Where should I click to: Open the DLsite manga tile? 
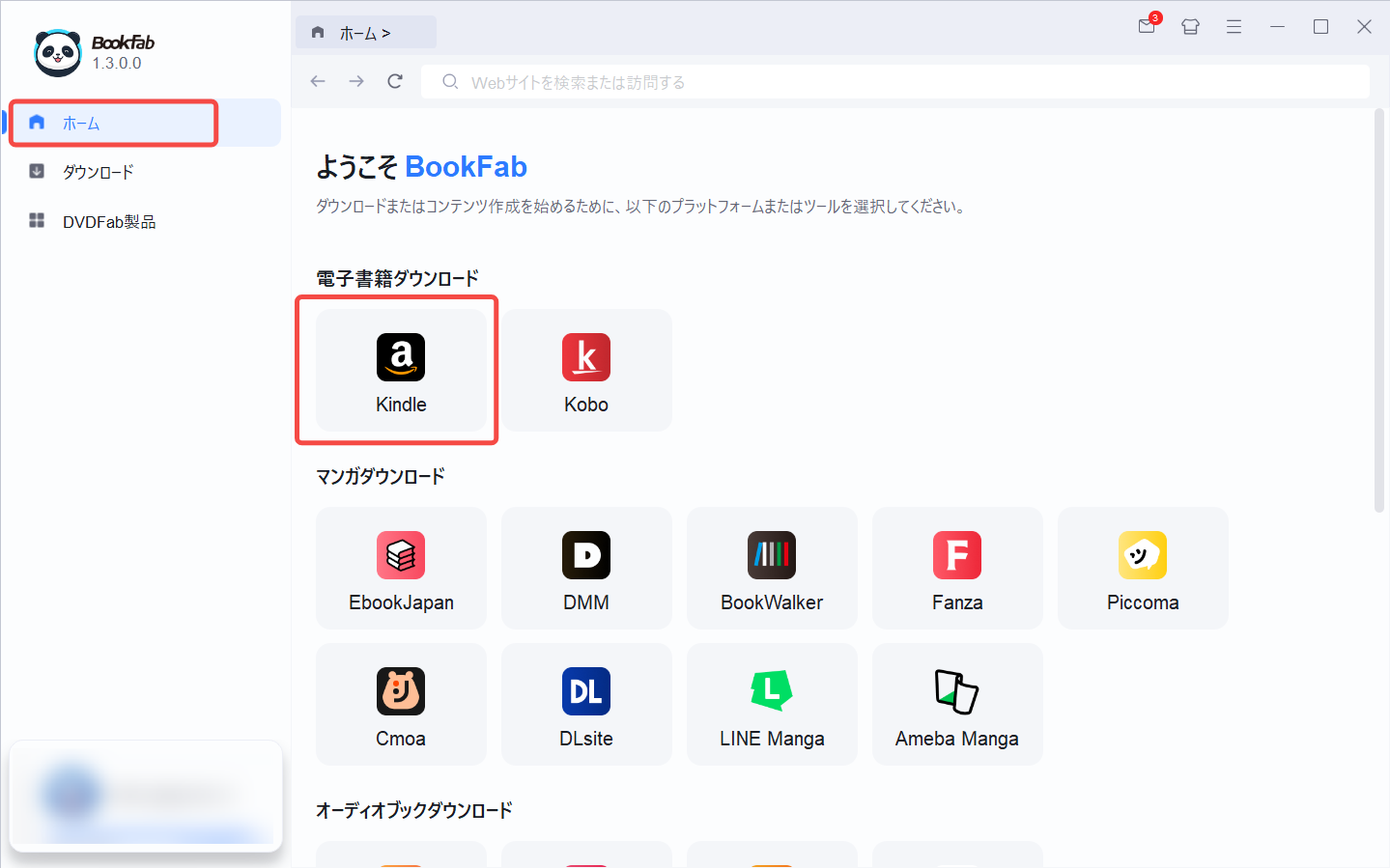(586, 704)
